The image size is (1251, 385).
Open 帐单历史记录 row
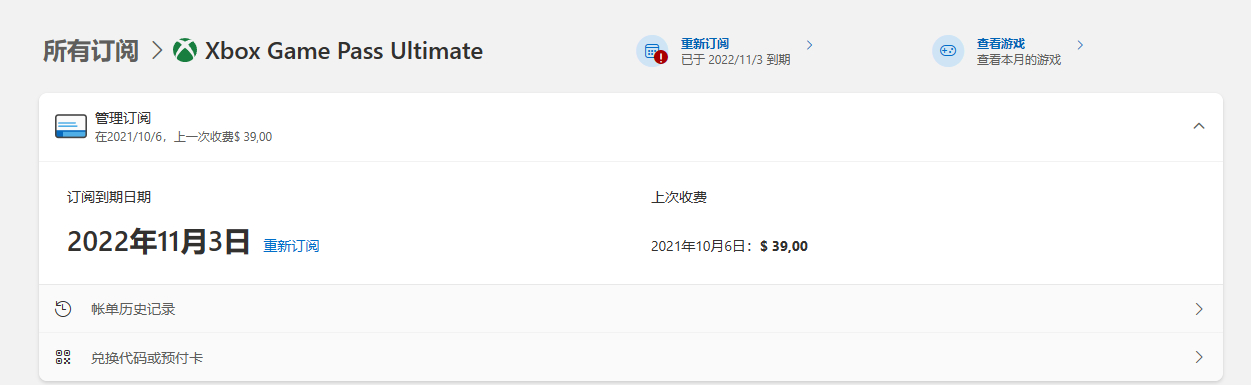click(630, 309)
